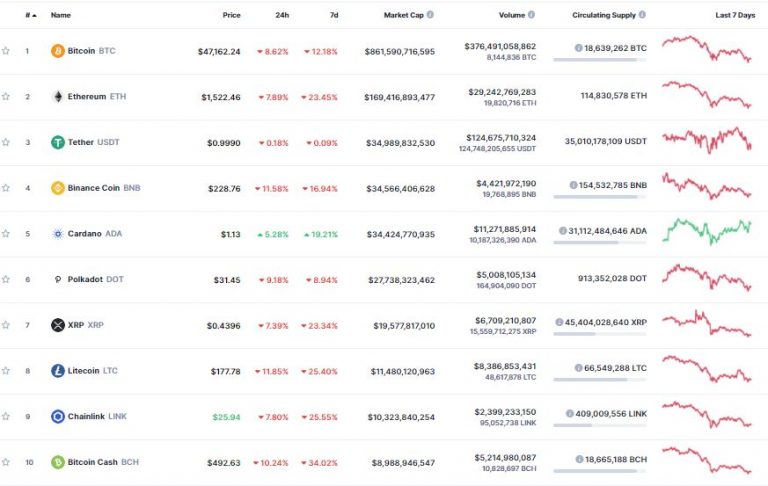Open Cardano ADA coin page link

pos(95,234)
